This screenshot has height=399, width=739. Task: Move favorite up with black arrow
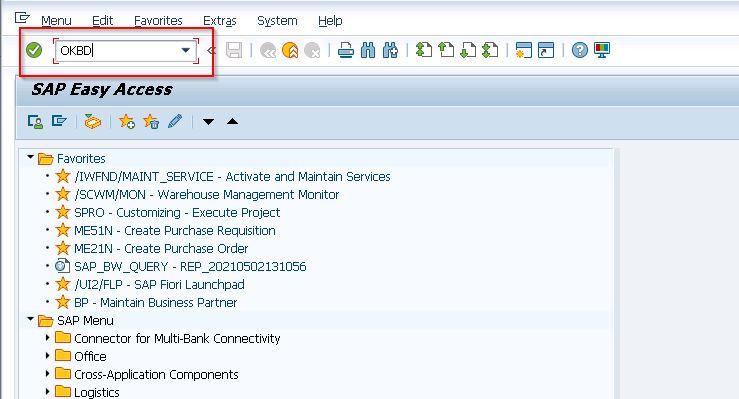pos(232,122)
